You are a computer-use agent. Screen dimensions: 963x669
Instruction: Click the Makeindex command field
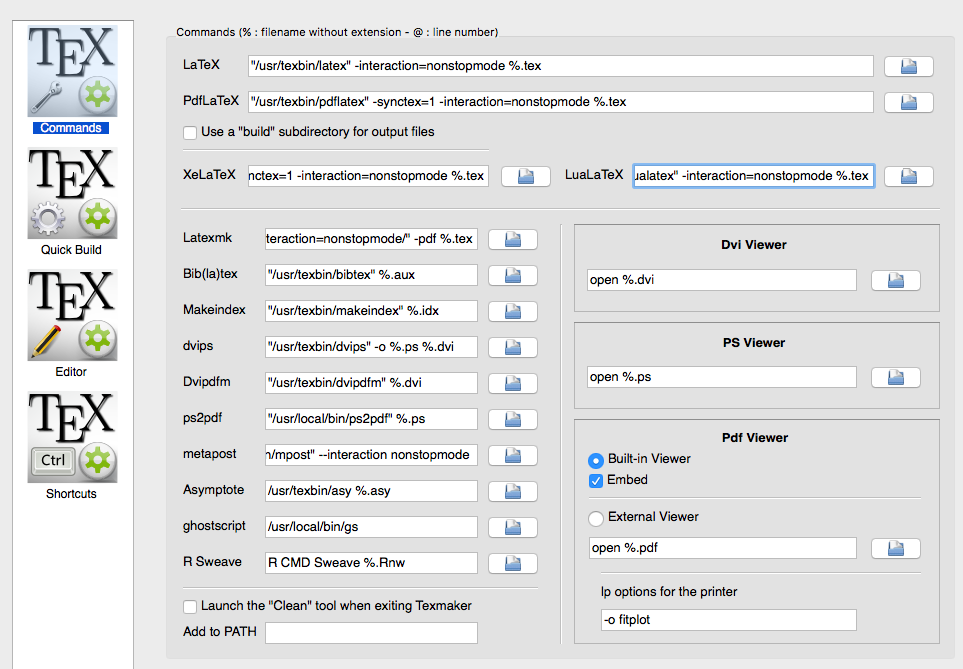point(372,311)
